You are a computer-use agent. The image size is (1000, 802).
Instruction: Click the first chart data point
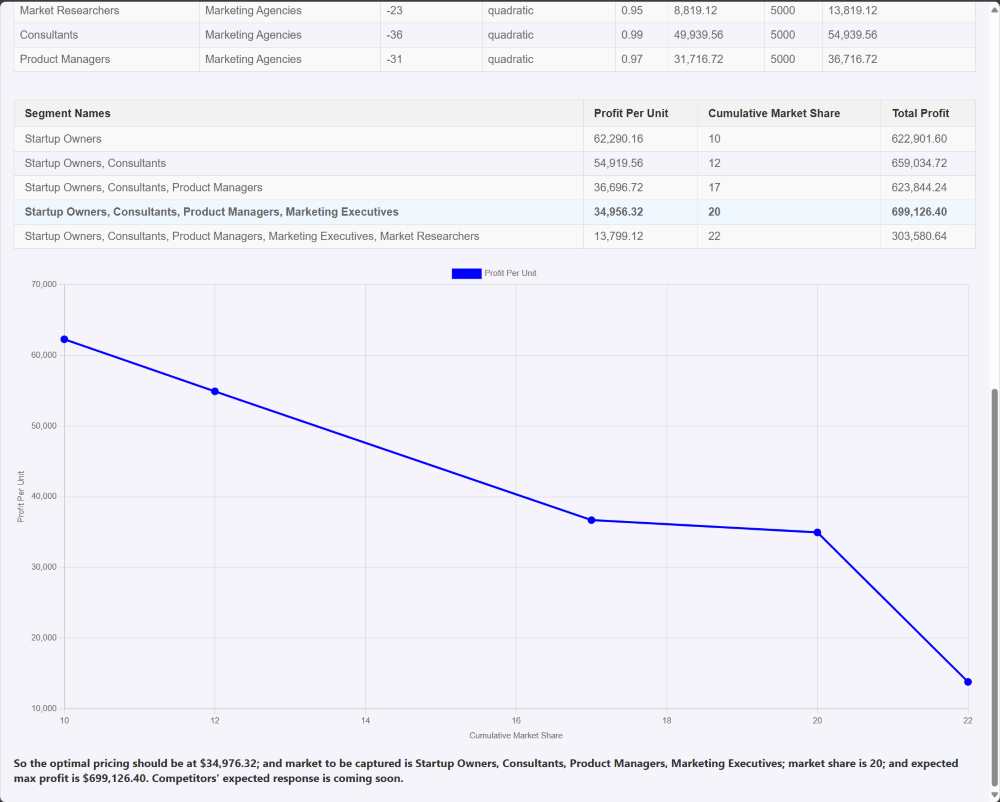64,338
